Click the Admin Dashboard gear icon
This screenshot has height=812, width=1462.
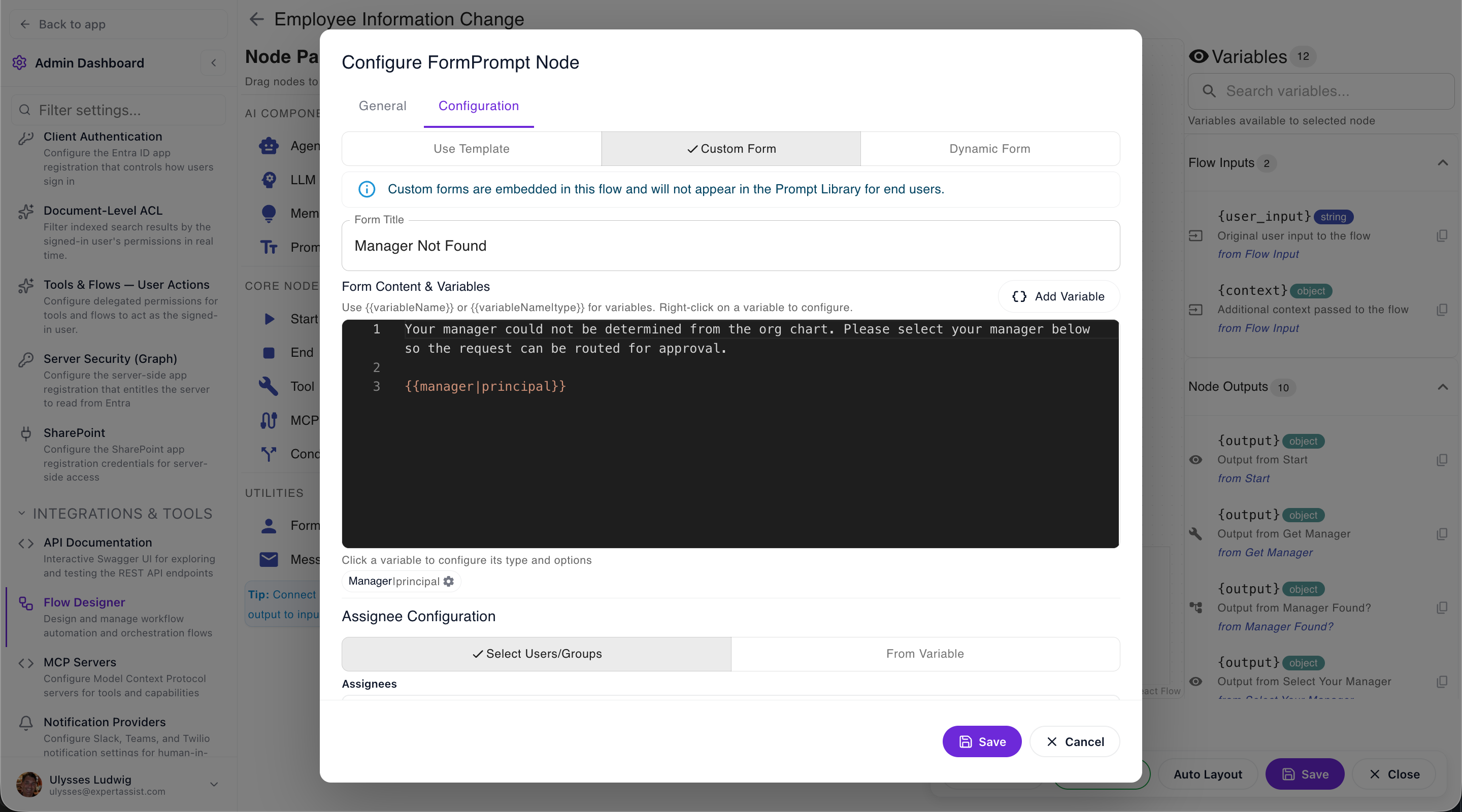click(20, 62)
